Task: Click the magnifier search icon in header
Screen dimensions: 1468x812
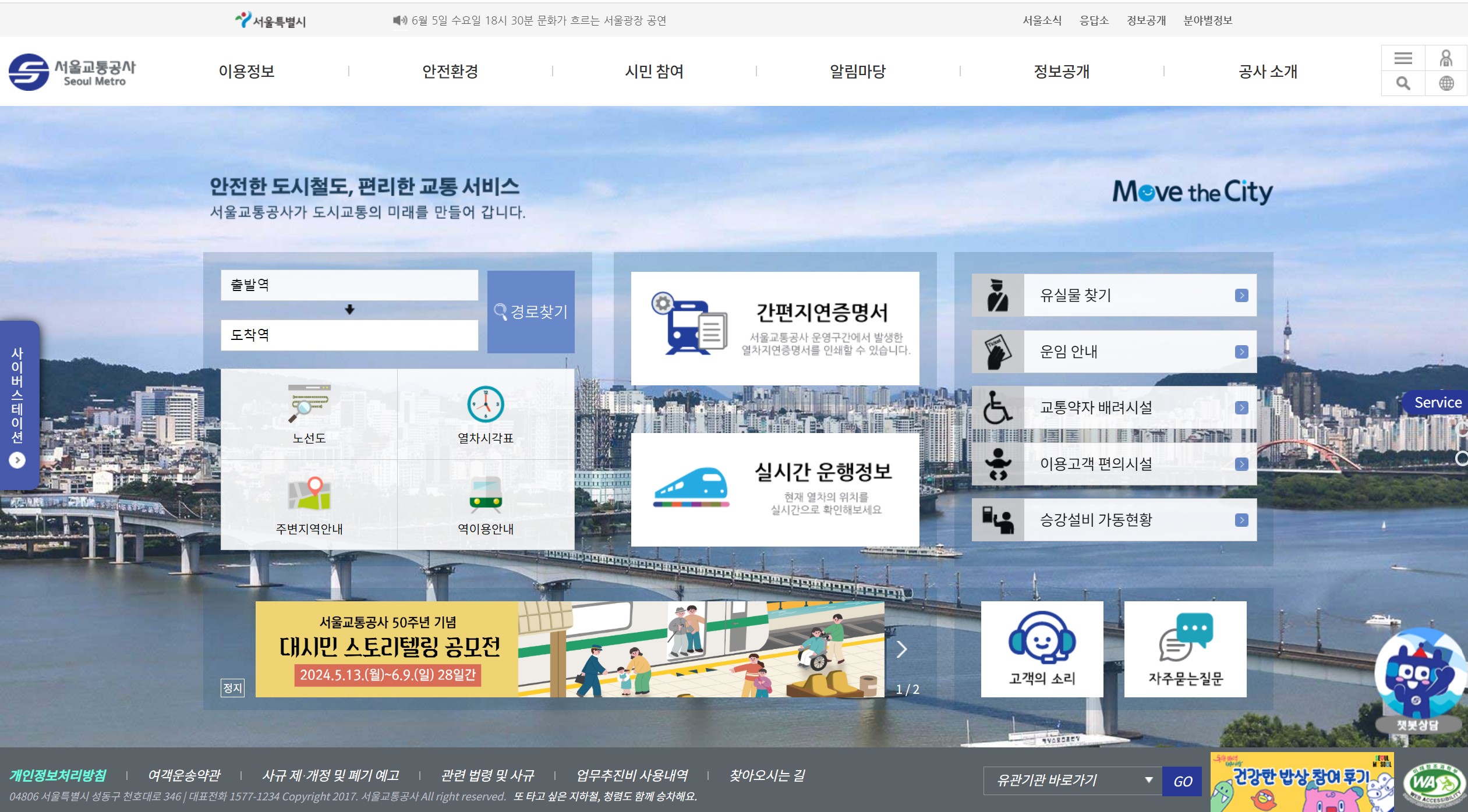Action: pyautogui.click(x=1403, y=83)
